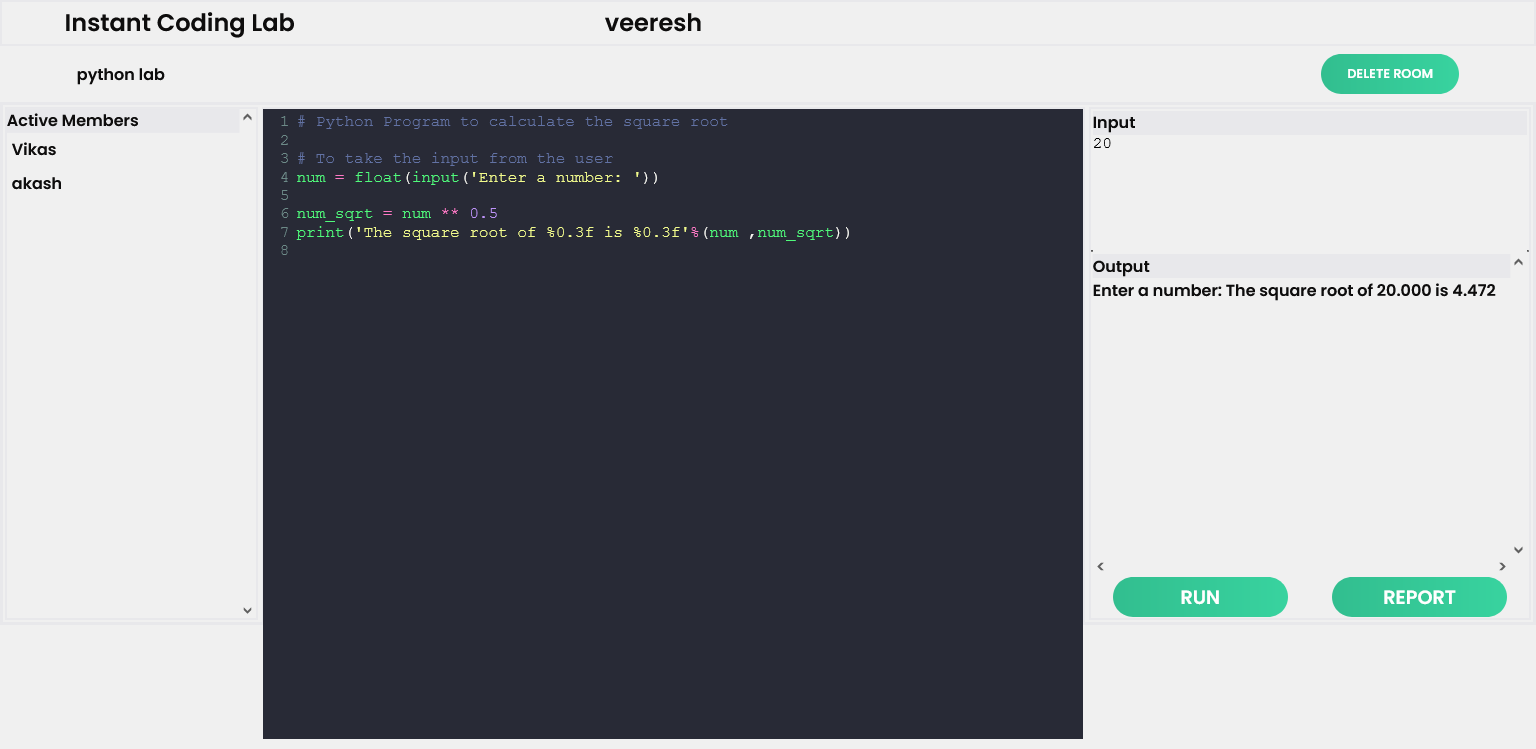Click line number 8 in the editor gutter
Screen dimensions: 1536x749
tap(284, 251)
